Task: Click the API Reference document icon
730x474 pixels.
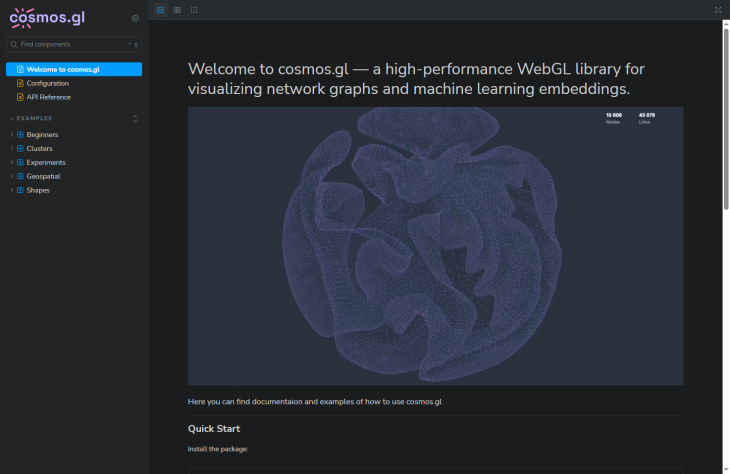Action: point(20,97)
